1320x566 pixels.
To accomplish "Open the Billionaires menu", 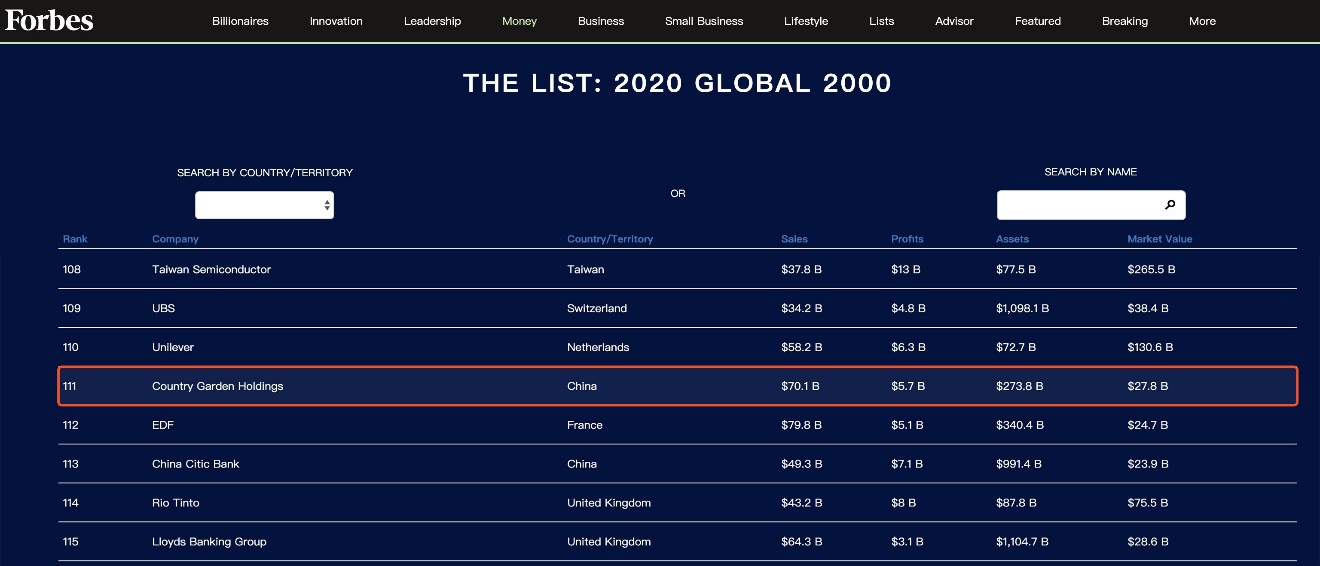I will (240, 21).
